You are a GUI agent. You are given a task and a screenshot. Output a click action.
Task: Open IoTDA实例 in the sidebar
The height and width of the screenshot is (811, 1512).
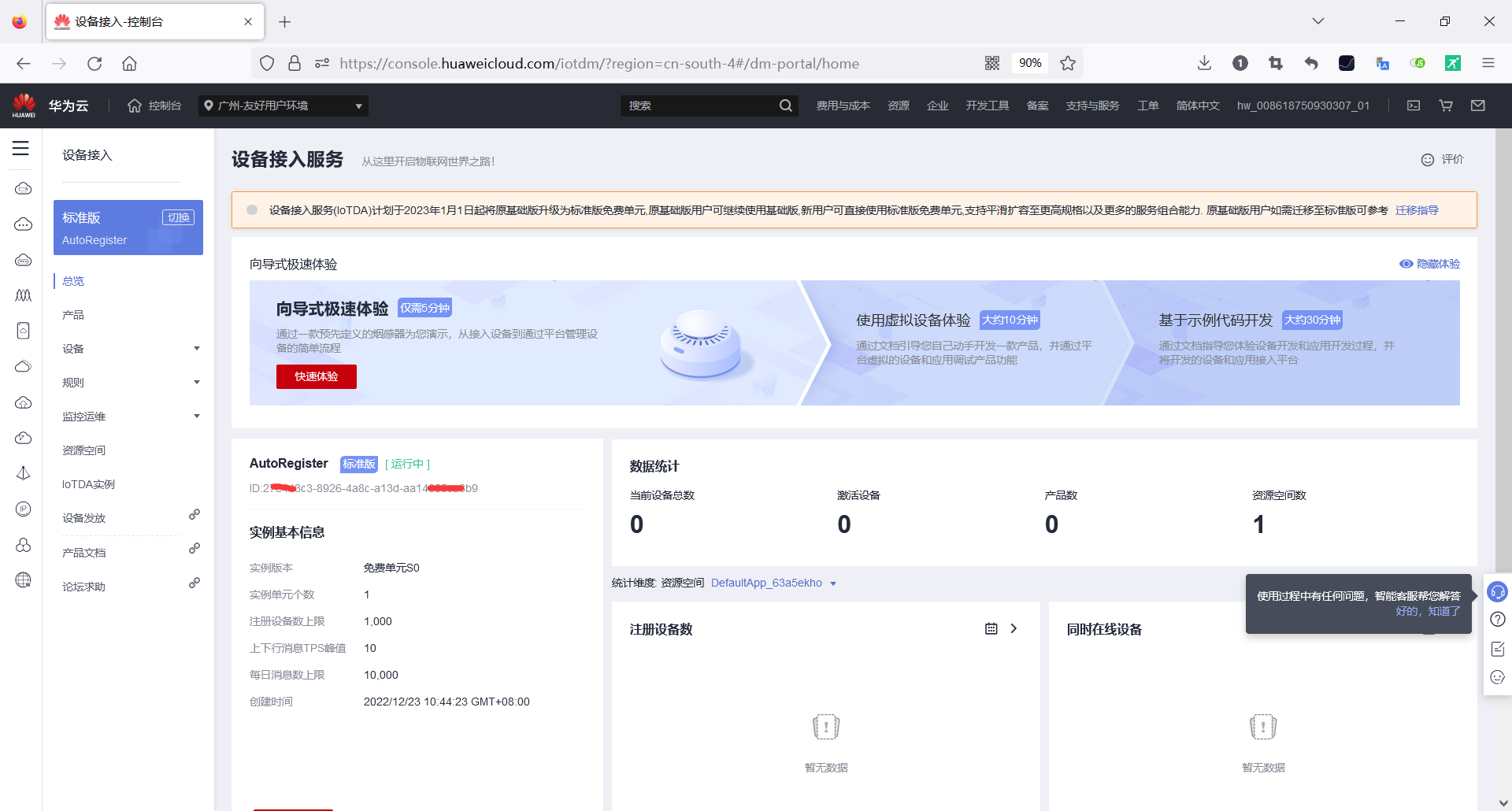click(x=88, y=484)
